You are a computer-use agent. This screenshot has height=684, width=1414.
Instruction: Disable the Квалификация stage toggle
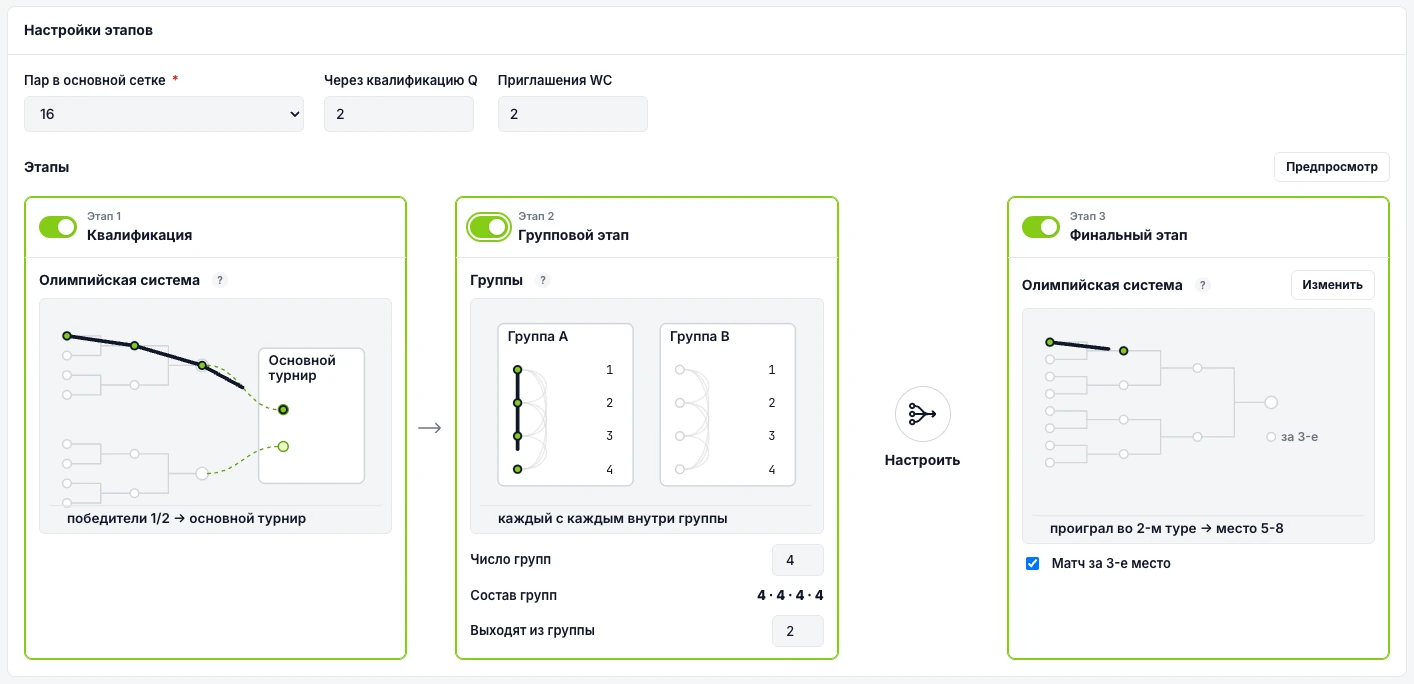(x=58, y=227)
